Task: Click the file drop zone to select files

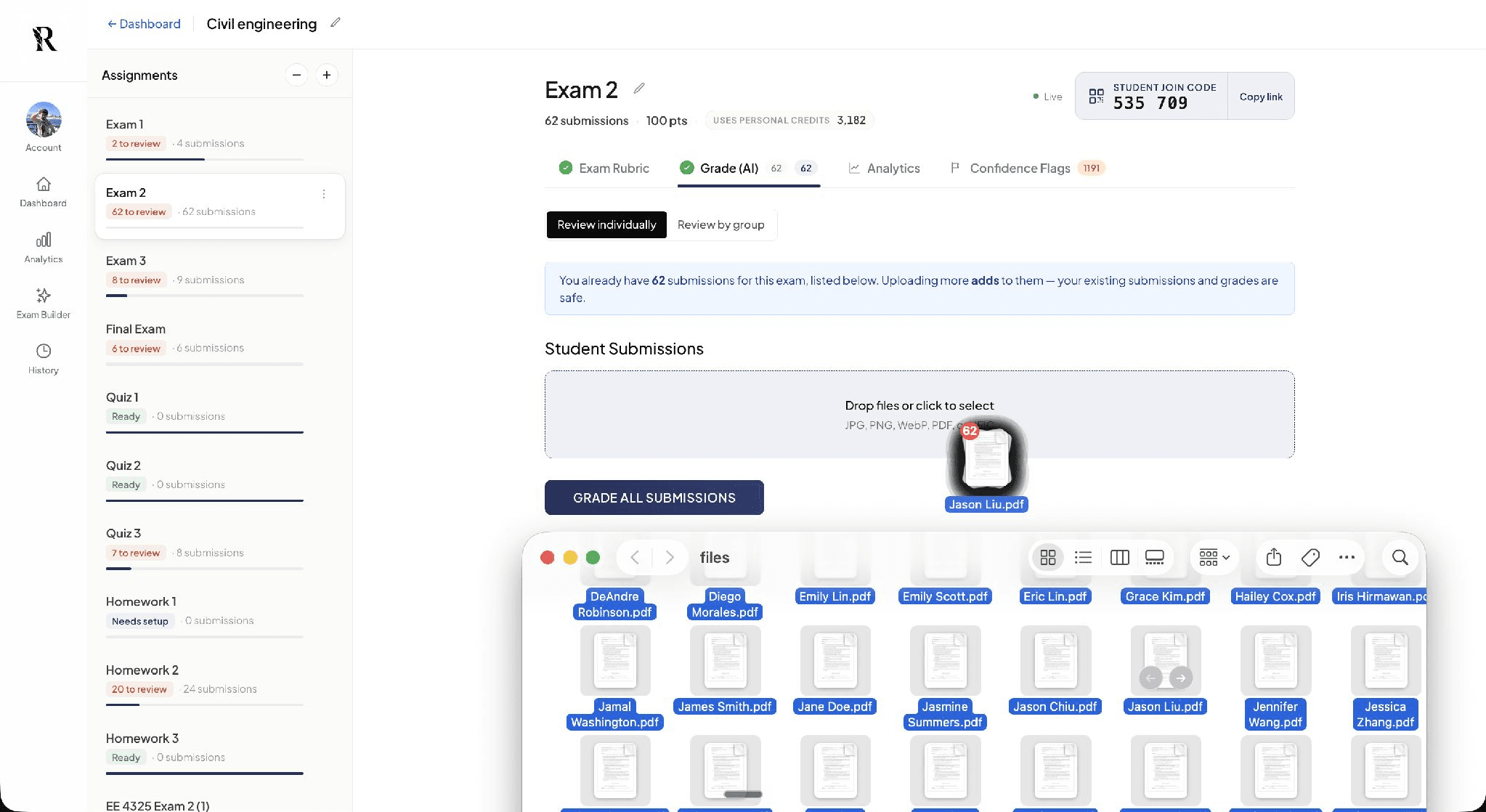Action: [919, 414]
